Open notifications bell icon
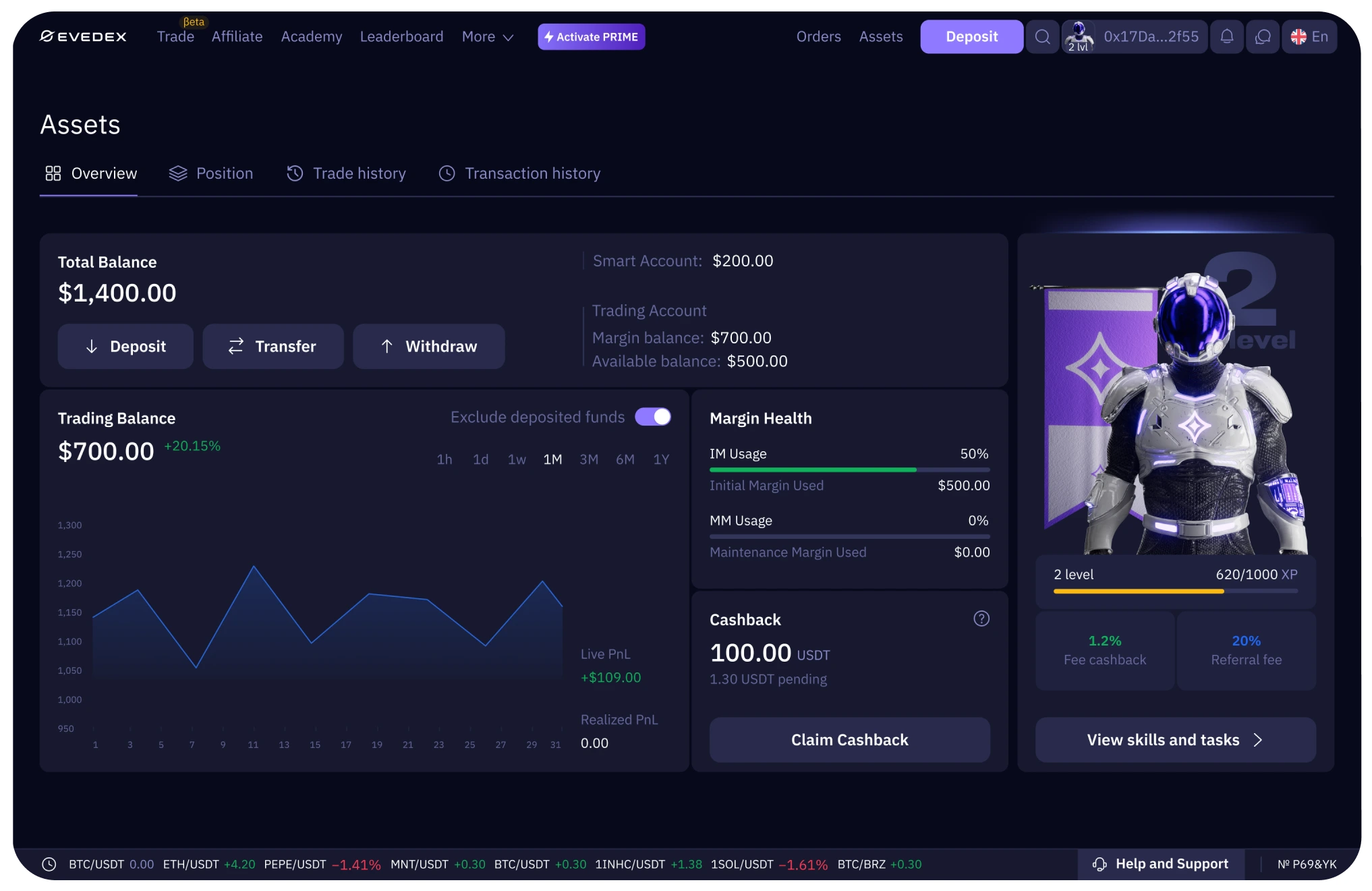Screen dimensions: 1372x891 pos(1226,36)
